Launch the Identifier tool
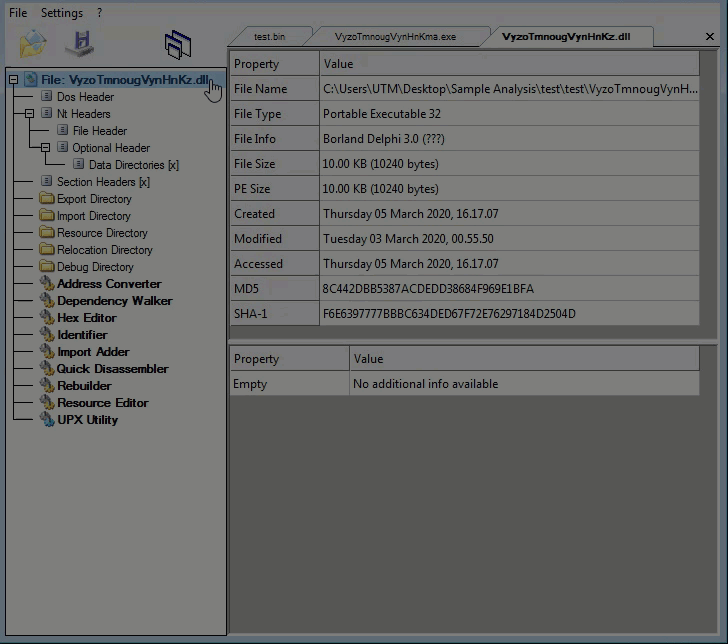728x644 pixels. coord(82,335)
